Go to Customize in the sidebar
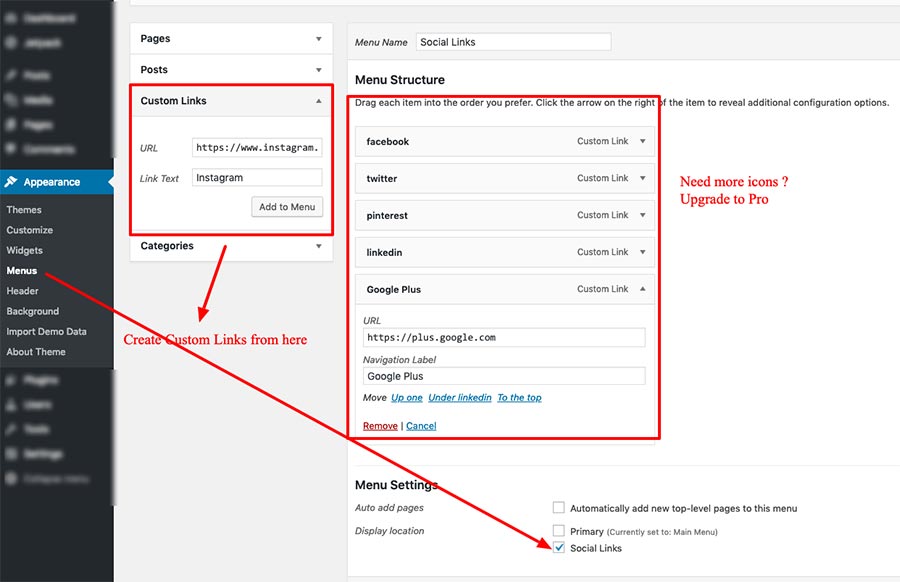This screenshot has height=582, width=900. click(29, 230)
